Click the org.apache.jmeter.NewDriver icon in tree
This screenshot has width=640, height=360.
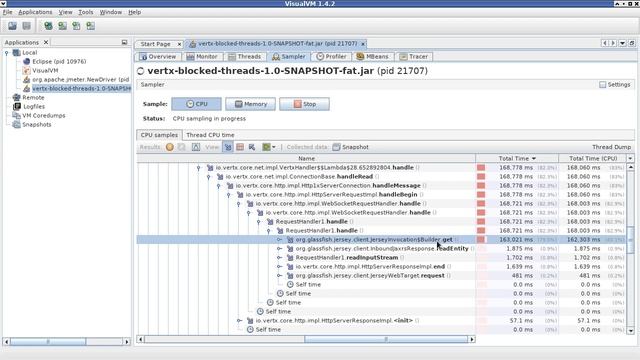coord(27,80)
